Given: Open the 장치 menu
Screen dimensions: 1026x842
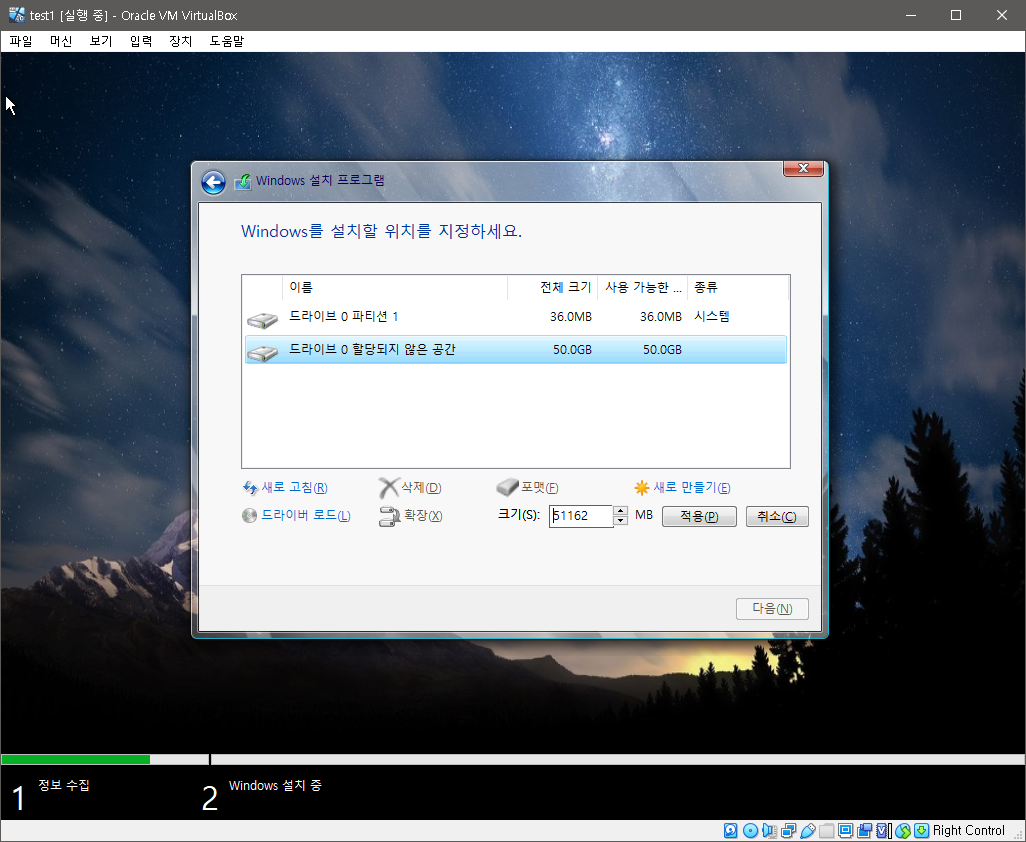Looking at the screenshot, I should pyautogui.click(x=181, y=41).
